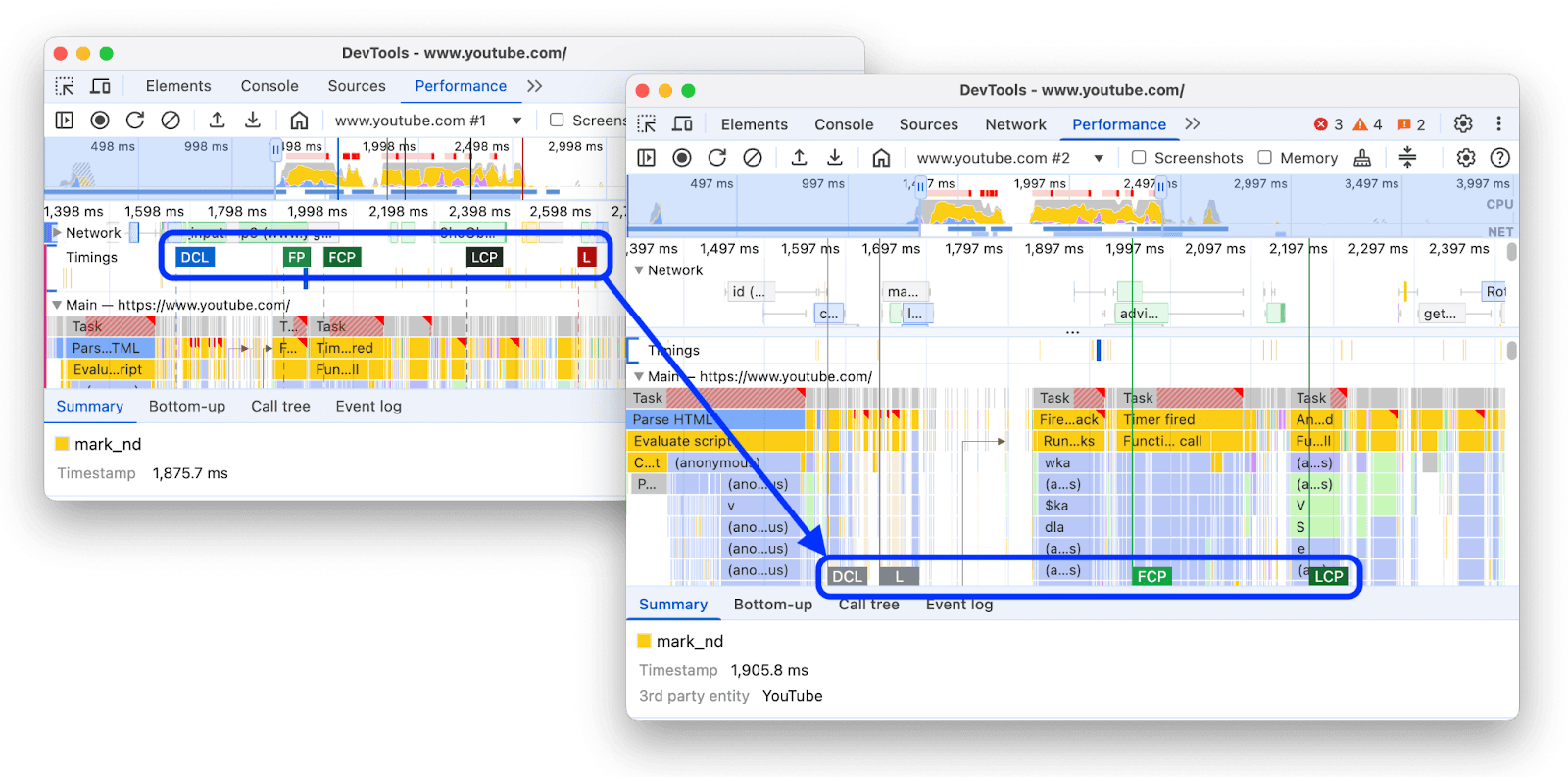Click the upload profile icon in the front window

800,158
